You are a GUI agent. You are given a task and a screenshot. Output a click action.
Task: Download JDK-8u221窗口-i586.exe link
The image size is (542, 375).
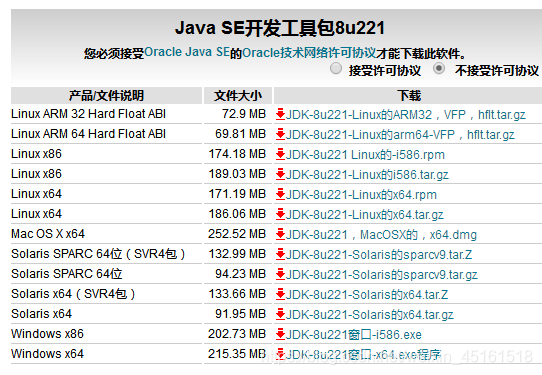pos(354,335)
